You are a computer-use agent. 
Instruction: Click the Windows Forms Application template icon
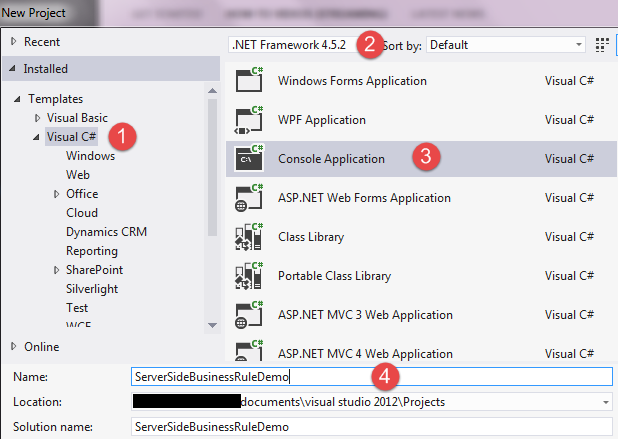[249, 80]
